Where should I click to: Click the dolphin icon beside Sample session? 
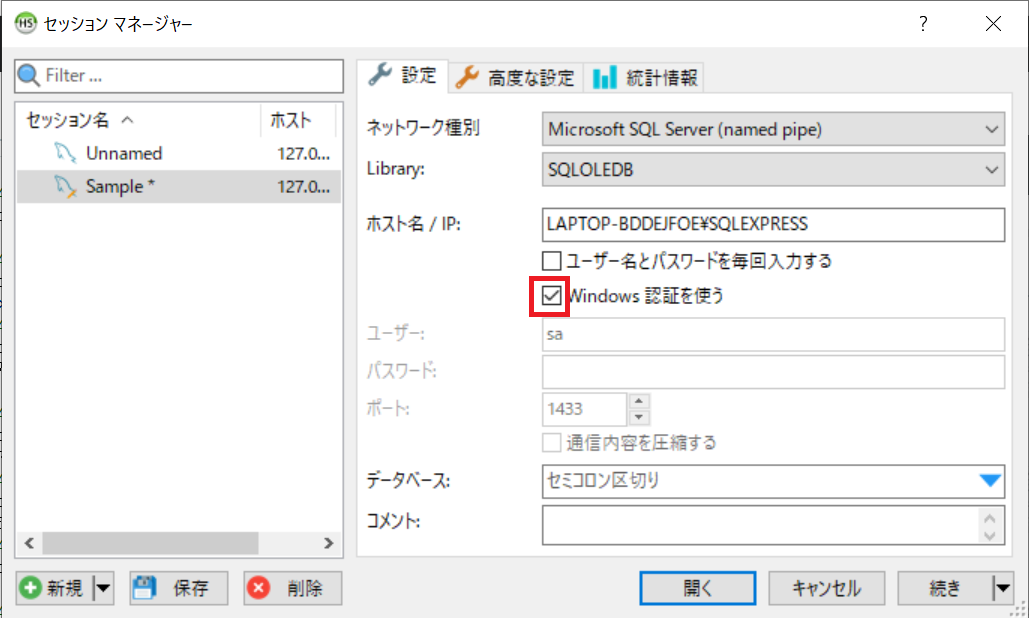[65, 186]
